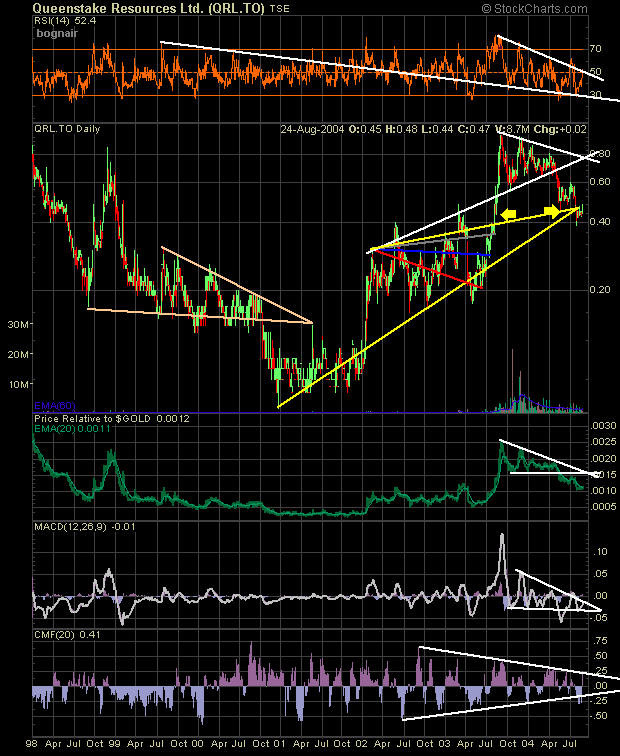Select the RSI(14) 52.4 indicator label

coord(65,21)
